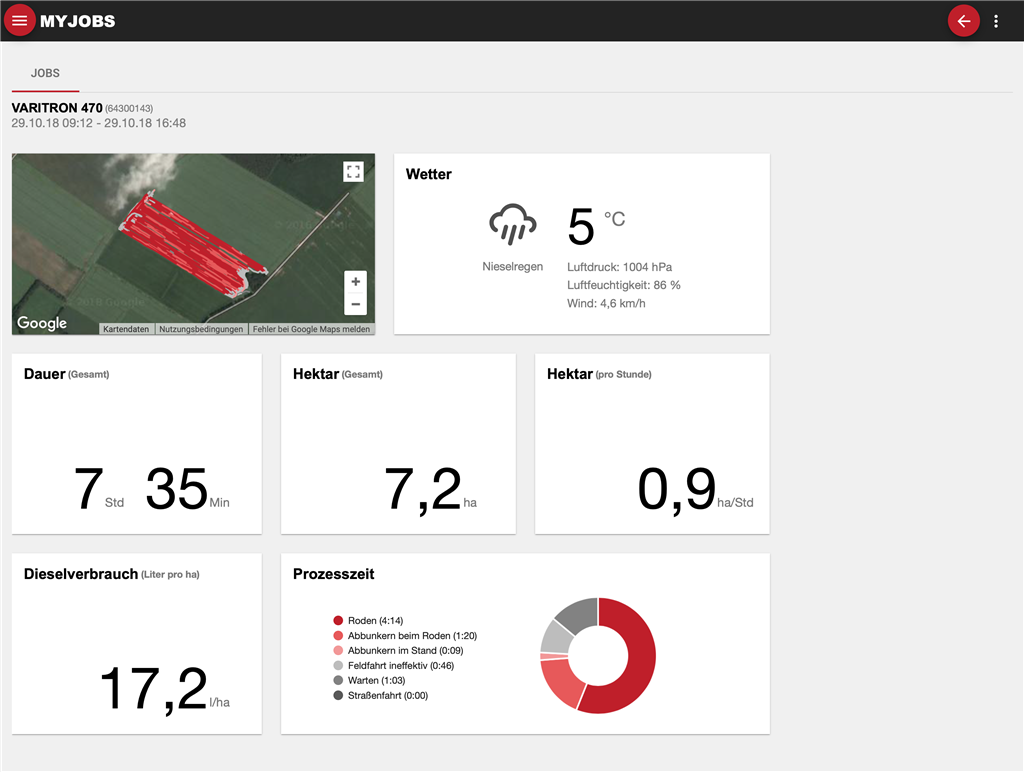Toggle Abbunkern im Stand legend entry
This screenshot has width=1024, height=772.
[398, 651]
